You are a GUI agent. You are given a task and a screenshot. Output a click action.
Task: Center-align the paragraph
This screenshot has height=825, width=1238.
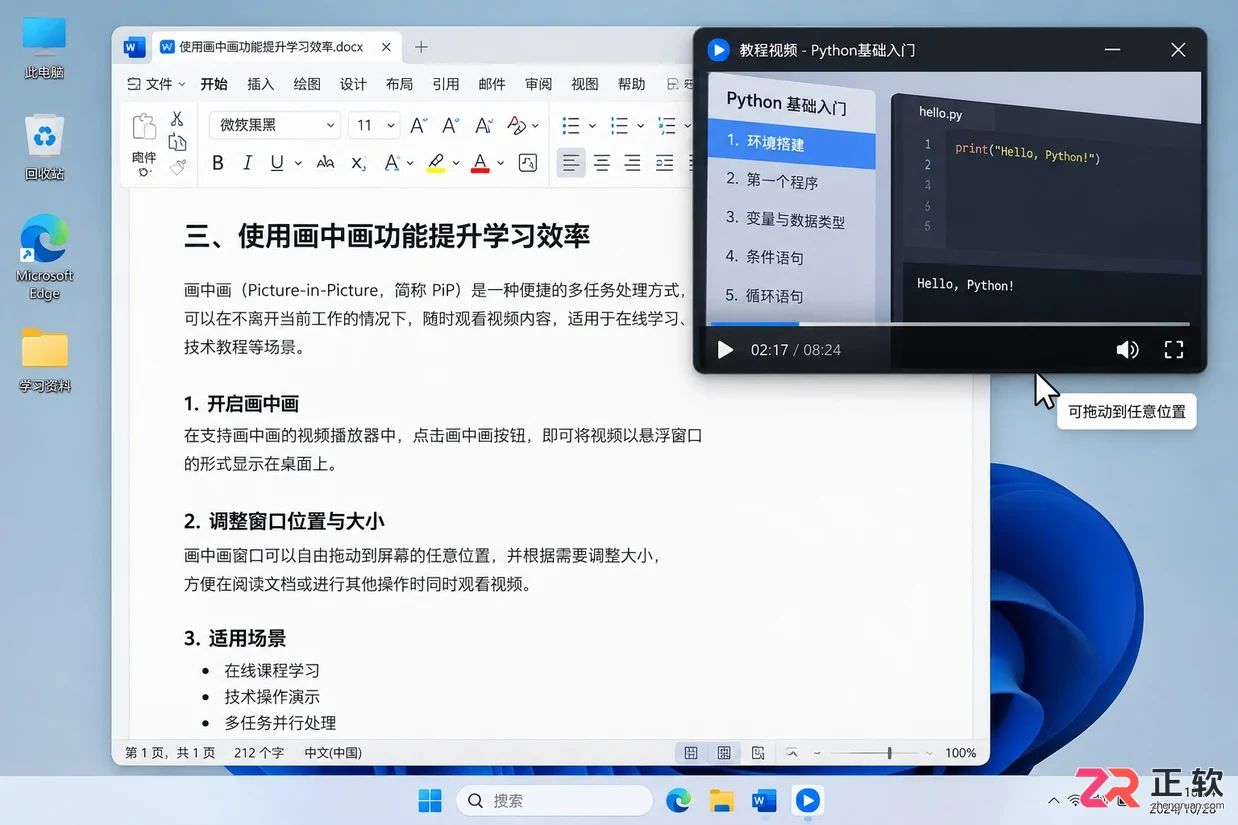point(601,163)
